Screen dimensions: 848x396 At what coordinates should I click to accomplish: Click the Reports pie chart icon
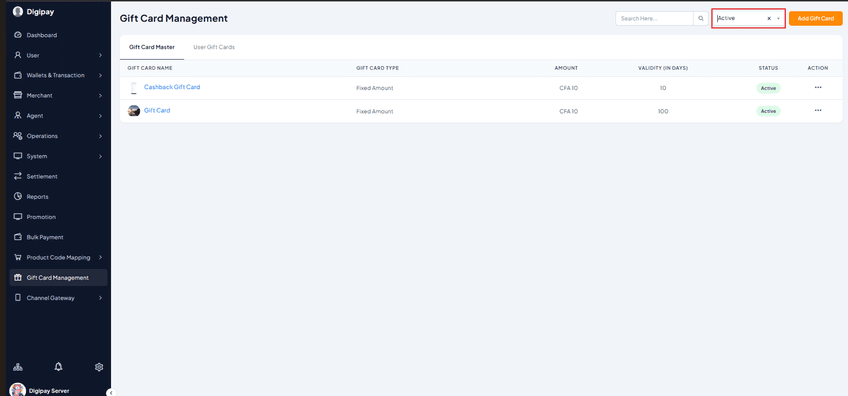coord(18,196)
